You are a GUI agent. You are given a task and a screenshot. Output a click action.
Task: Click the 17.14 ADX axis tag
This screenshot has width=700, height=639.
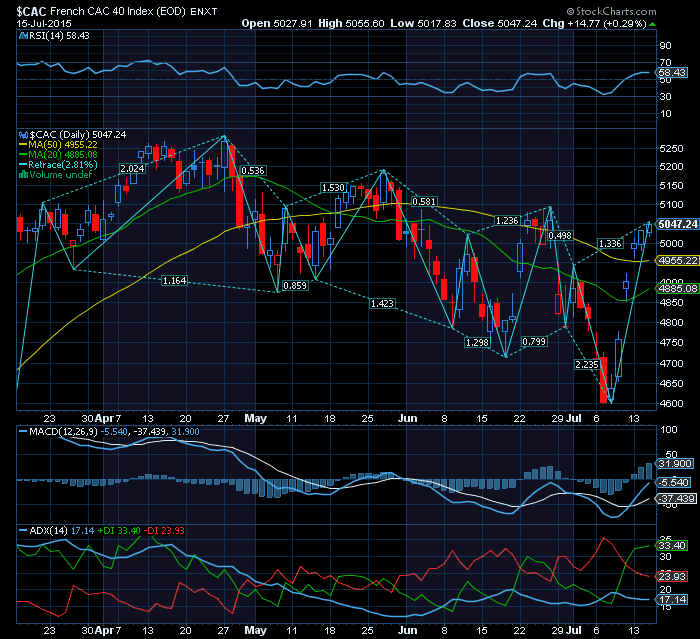tap(672, 599)
